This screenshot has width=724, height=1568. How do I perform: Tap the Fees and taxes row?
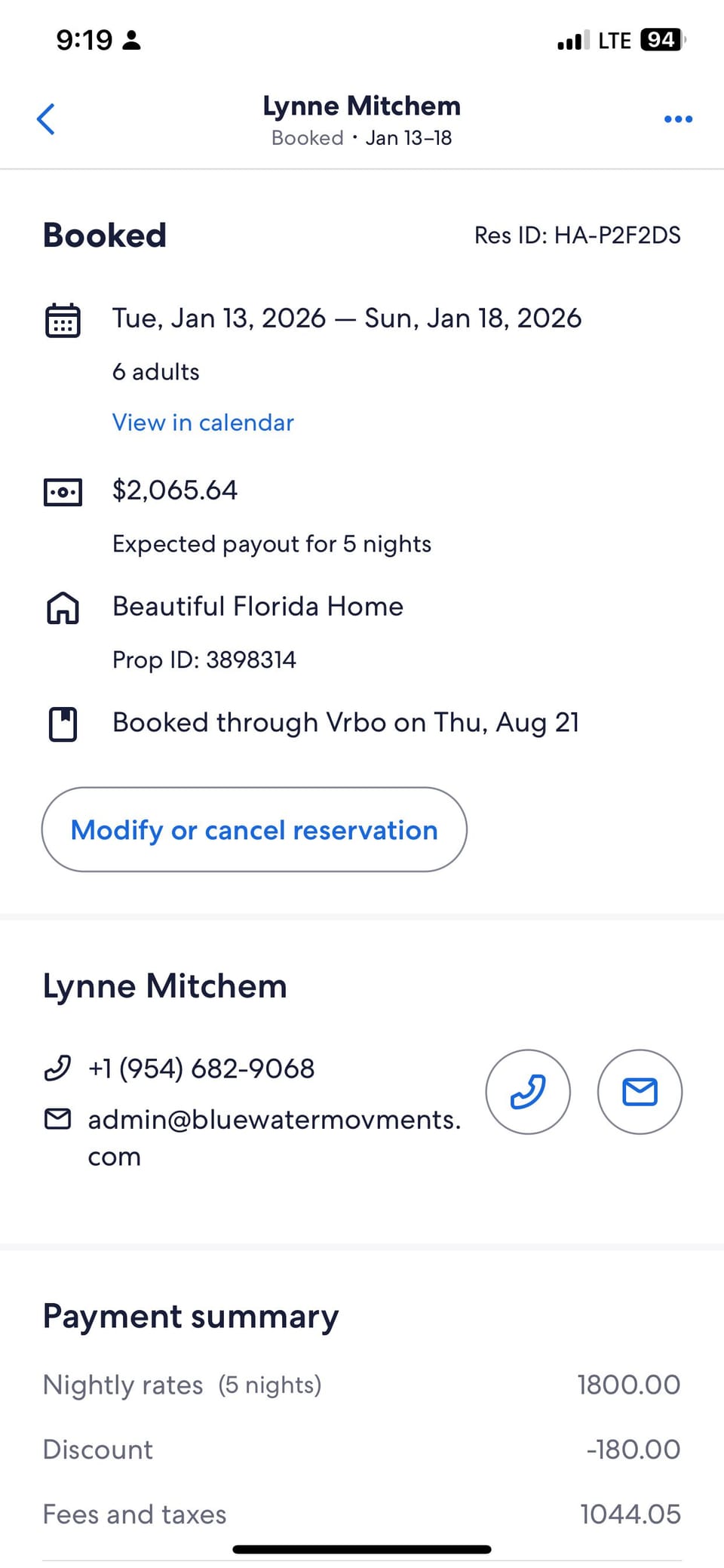click(x=361, y=1514)
